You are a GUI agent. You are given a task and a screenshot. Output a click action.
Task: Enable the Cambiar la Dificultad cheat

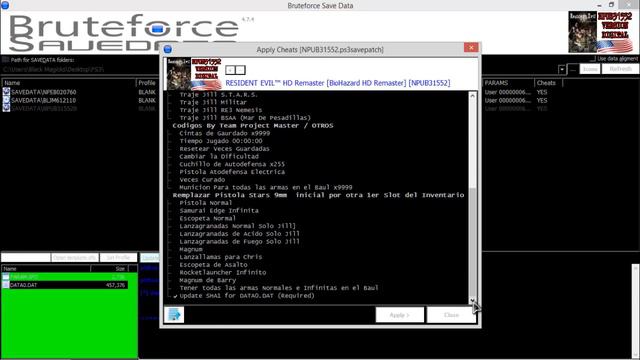pyautogui.click(x=219, y=157)
